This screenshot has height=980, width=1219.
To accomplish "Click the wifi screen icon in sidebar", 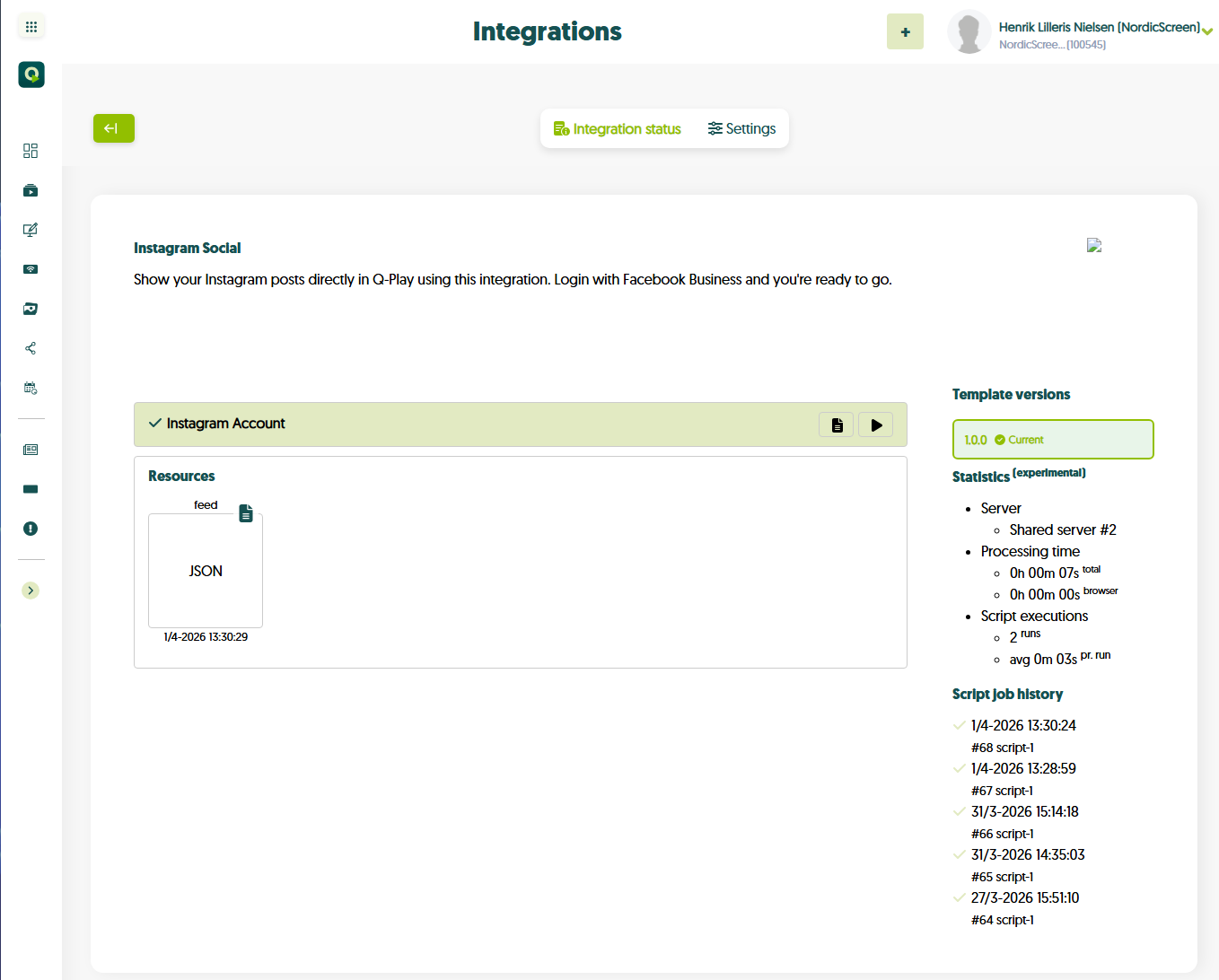I will click(x=31, y=269).
